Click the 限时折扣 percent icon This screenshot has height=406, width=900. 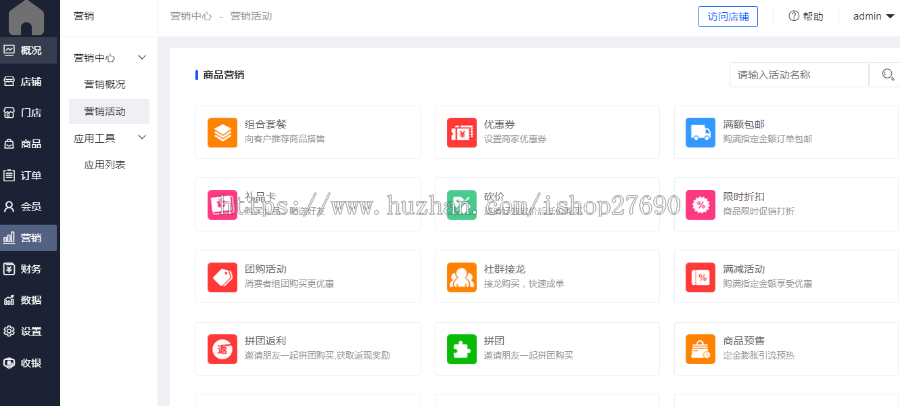point(700,205)
